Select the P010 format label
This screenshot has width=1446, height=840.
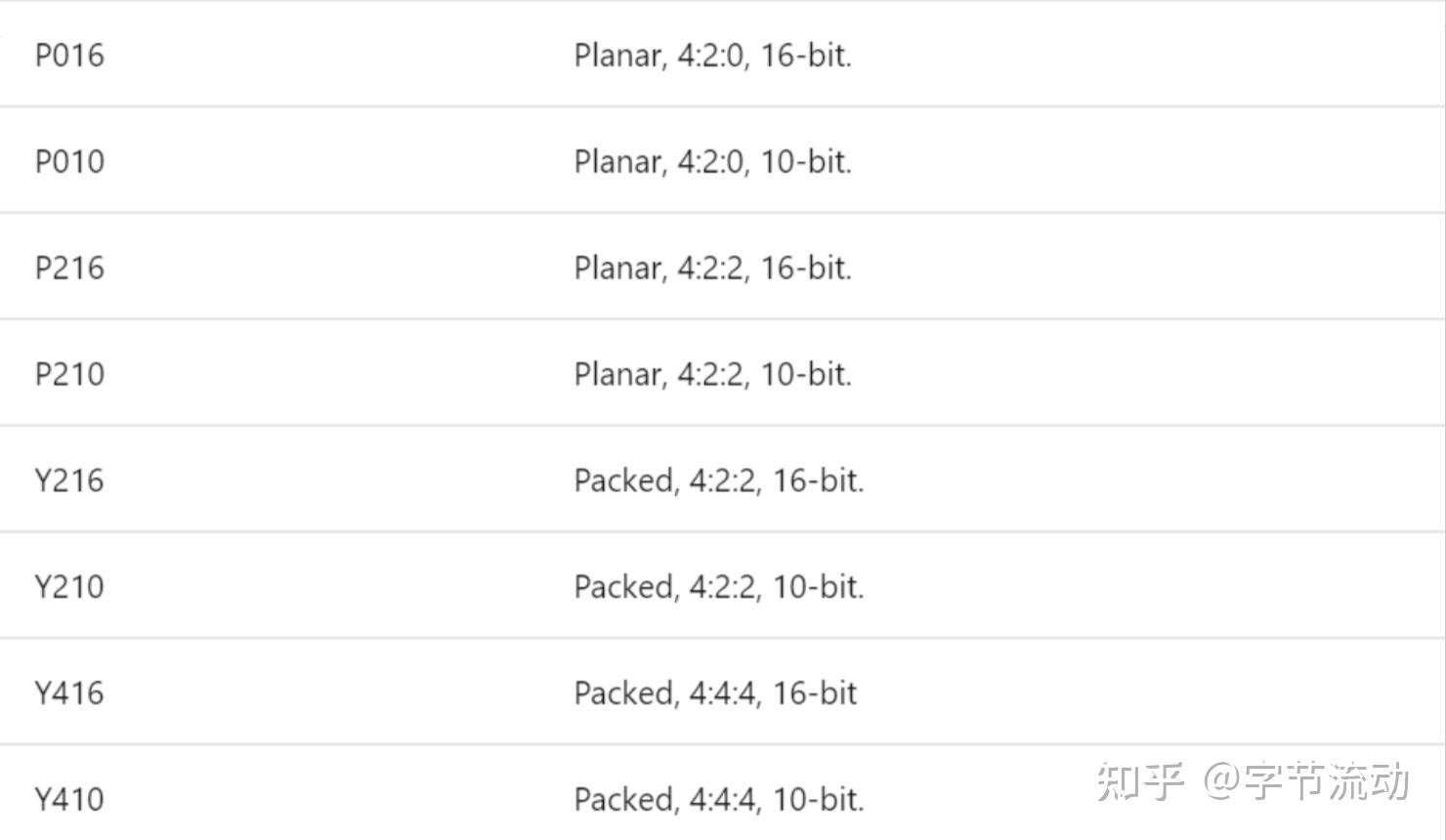(69, 162)
